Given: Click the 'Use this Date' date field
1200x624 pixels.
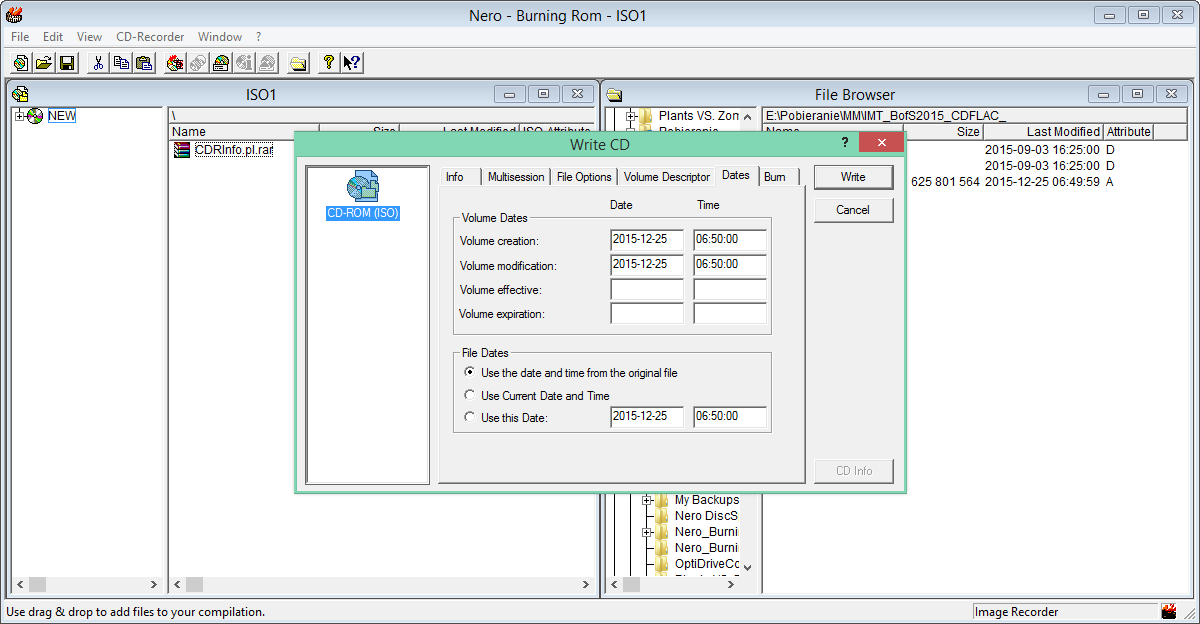Looking at the screenshot, I should [x=647, y=417].
